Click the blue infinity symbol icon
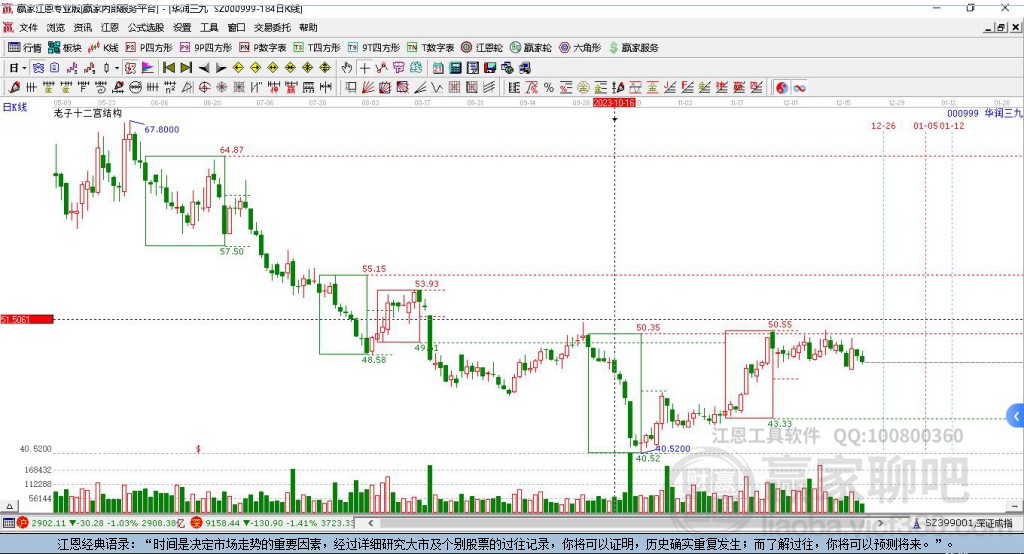 tap(800, 88)
